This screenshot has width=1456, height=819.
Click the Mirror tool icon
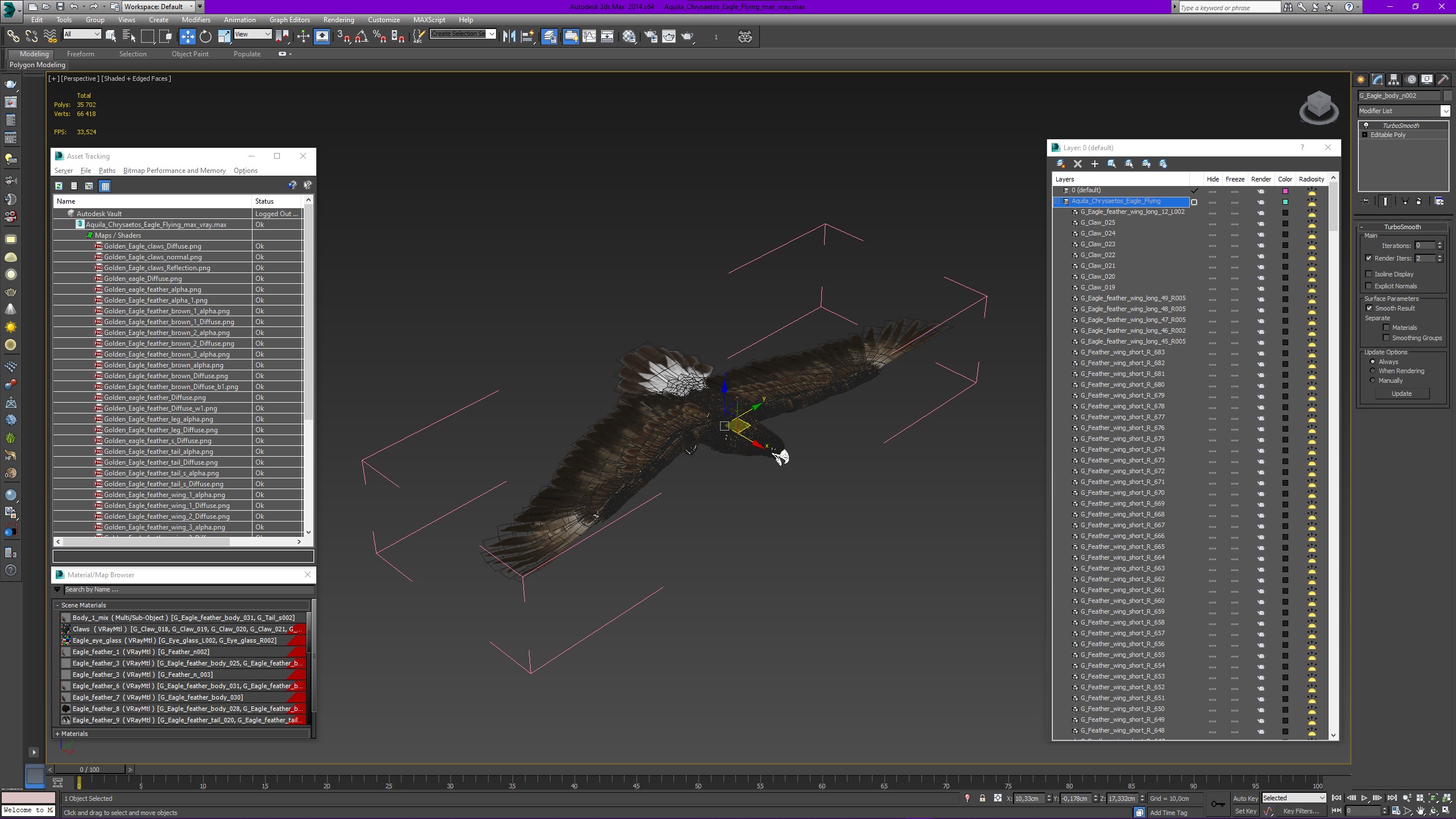[x=509, y=36]
